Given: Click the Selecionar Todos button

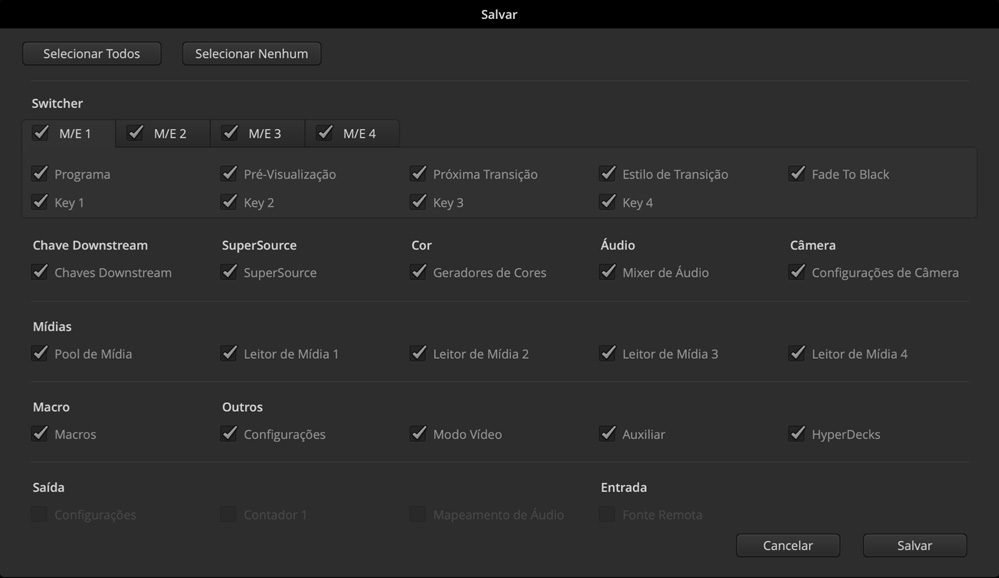Looking at the screenshot, I should click(x=91, y=54).
